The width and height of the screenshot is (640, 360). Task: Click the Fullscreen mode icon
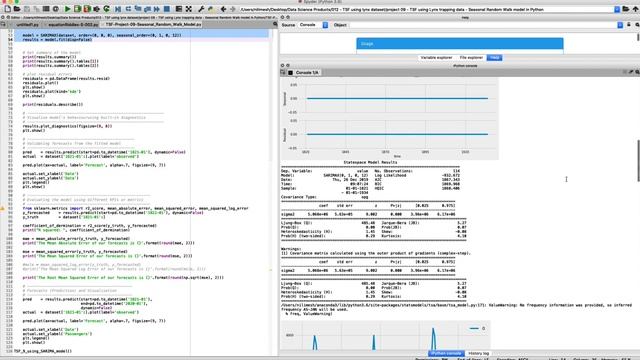tap(189, 9)
